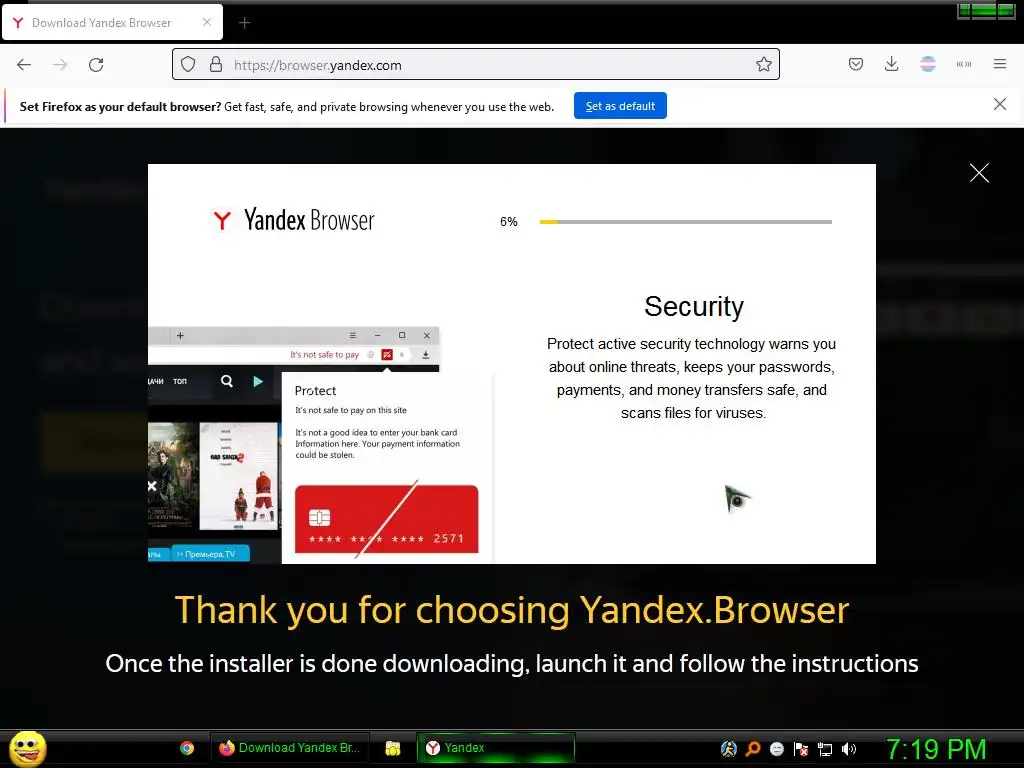This screenshot has width=1024, height=768.
Task: Click the forward navigation arrow
Action: point(60,65)
